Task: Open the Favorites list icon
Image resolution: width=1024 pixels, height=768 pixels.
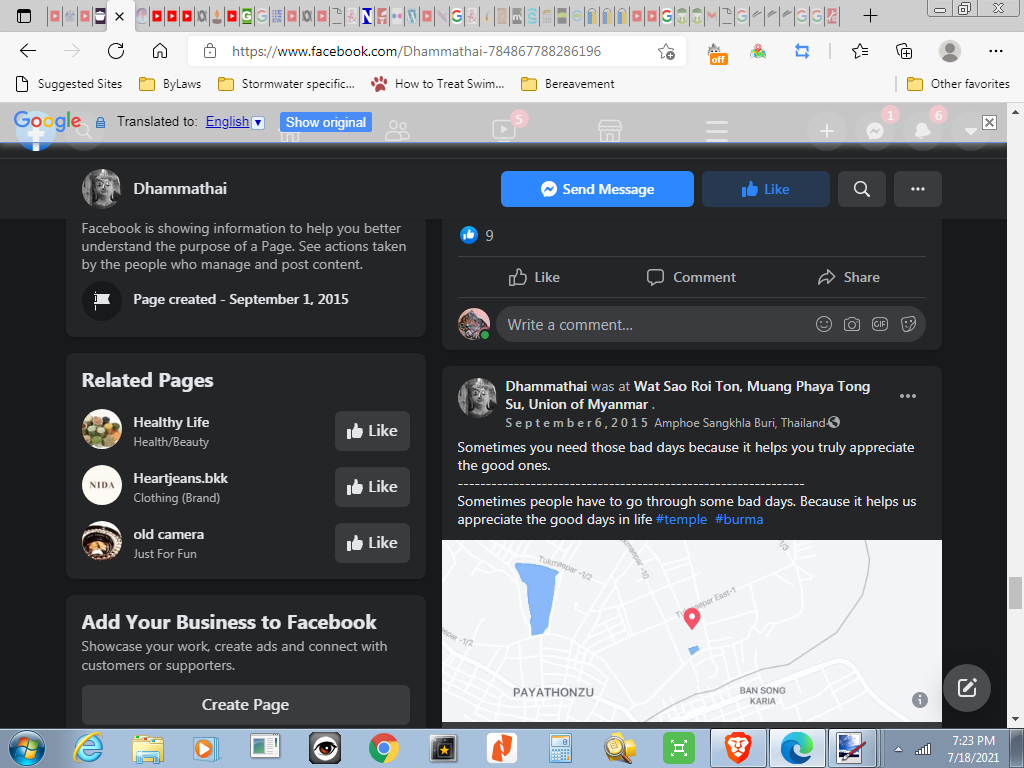Action: pos(860,51)
